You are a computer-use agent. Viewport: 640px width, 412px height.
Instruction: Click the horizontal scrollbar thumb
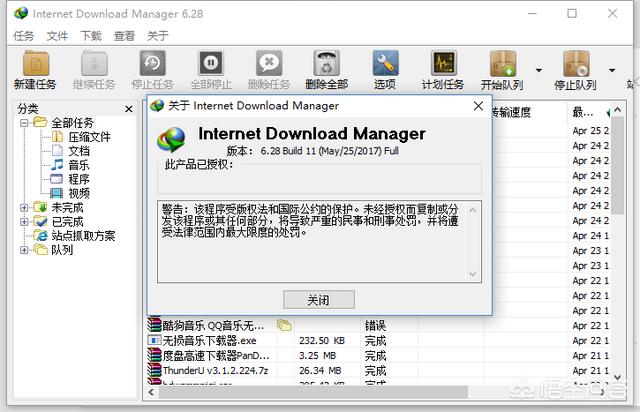313,392
